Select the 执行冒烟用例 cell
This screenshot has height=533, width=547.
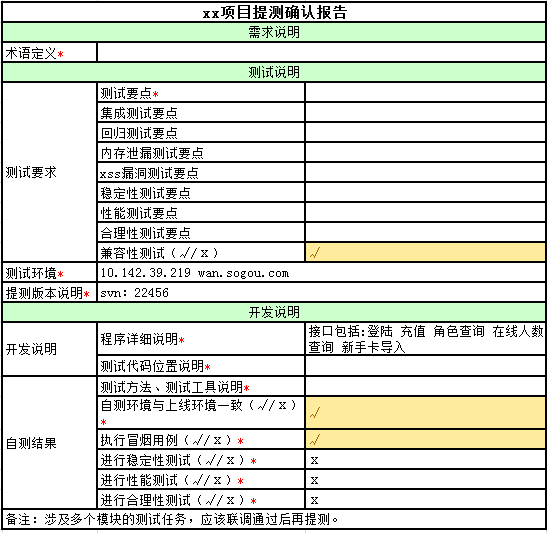(201, 439)
